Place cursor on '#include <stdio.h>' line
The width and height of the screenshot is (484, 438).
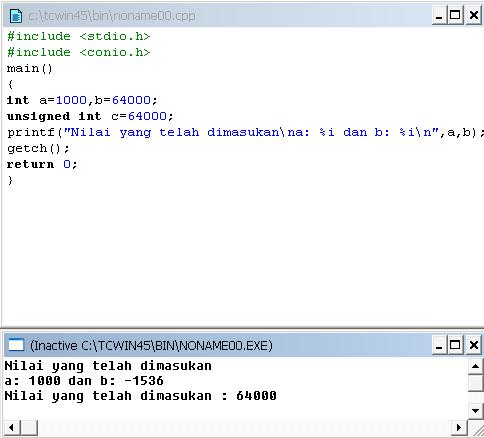coord(79,36)
